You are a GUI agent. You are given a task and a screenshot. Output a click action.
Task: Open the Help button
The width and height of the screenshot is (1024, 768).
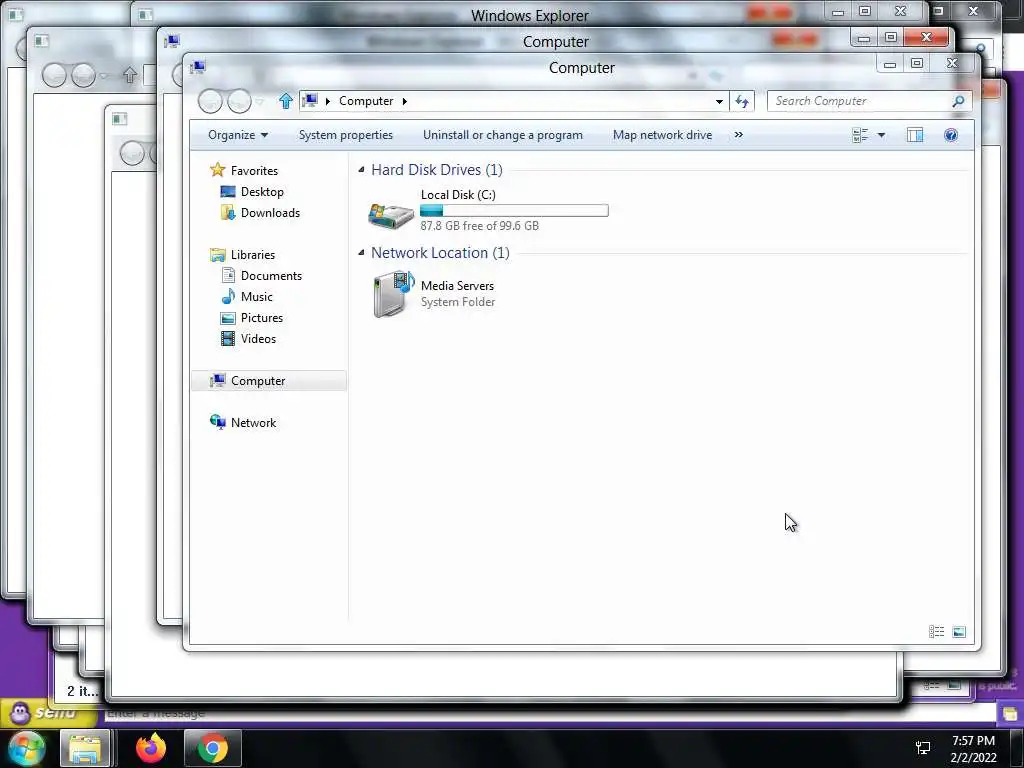coord(951,135)
